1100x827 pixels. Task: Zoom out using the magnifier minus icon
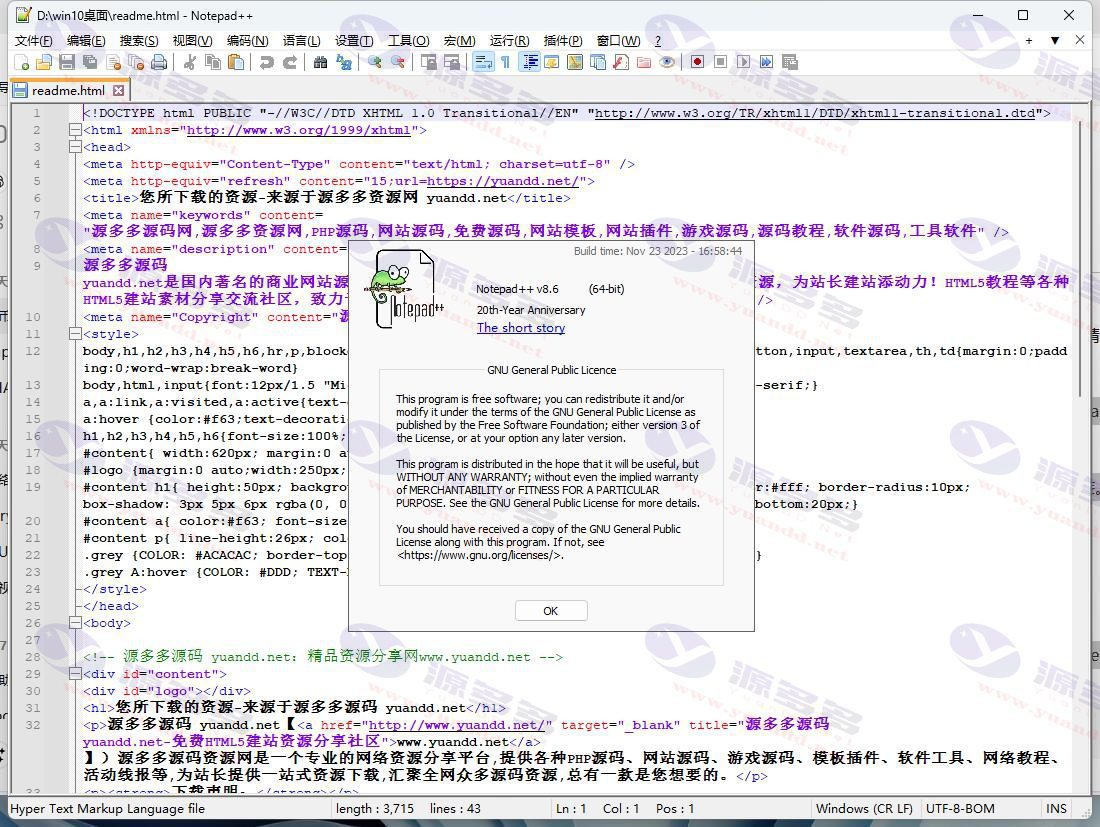(398, 62)
